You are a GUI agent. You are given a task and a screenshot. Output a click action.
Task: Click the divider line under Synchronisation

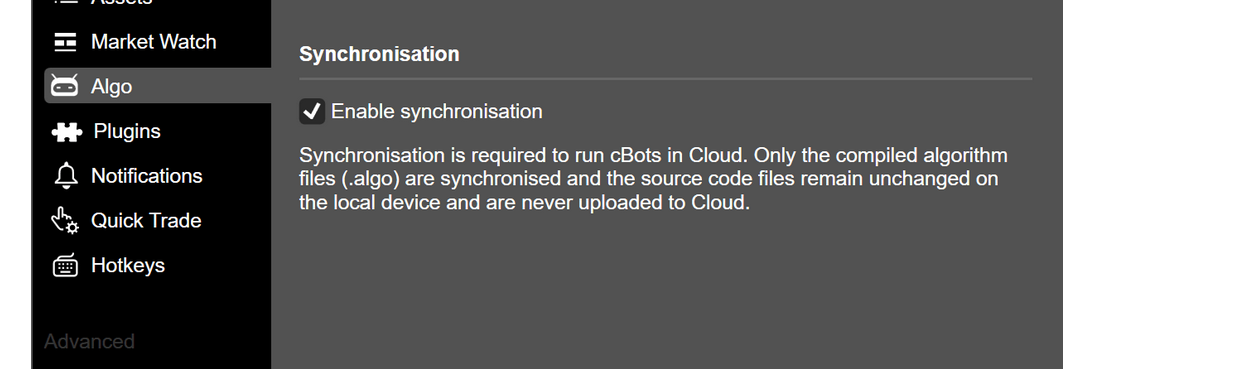(x=665, y=79)
